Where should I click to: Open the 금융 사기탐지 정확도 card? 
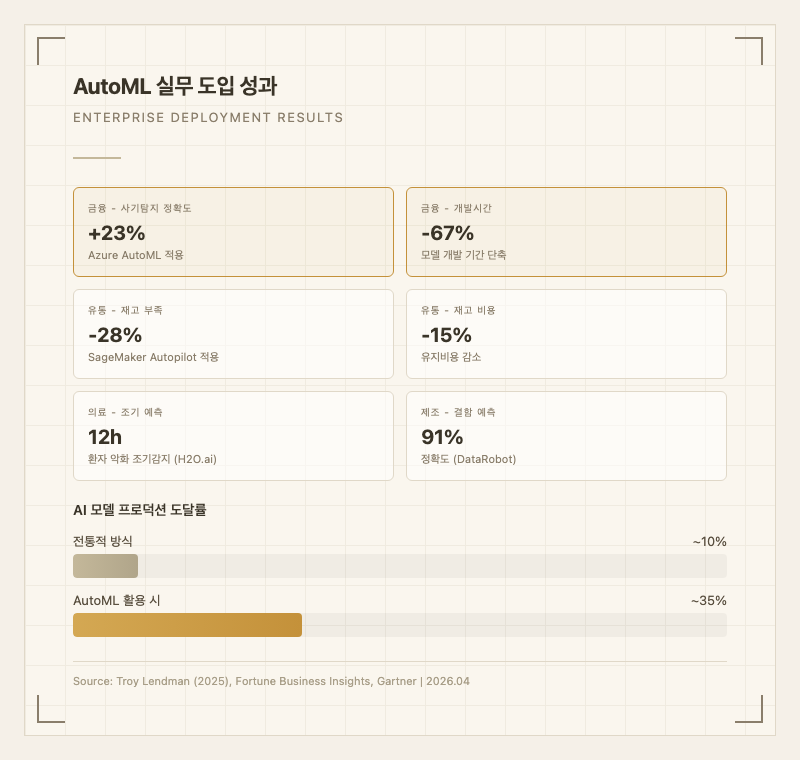pyautogui.click(x=300, y=232)
